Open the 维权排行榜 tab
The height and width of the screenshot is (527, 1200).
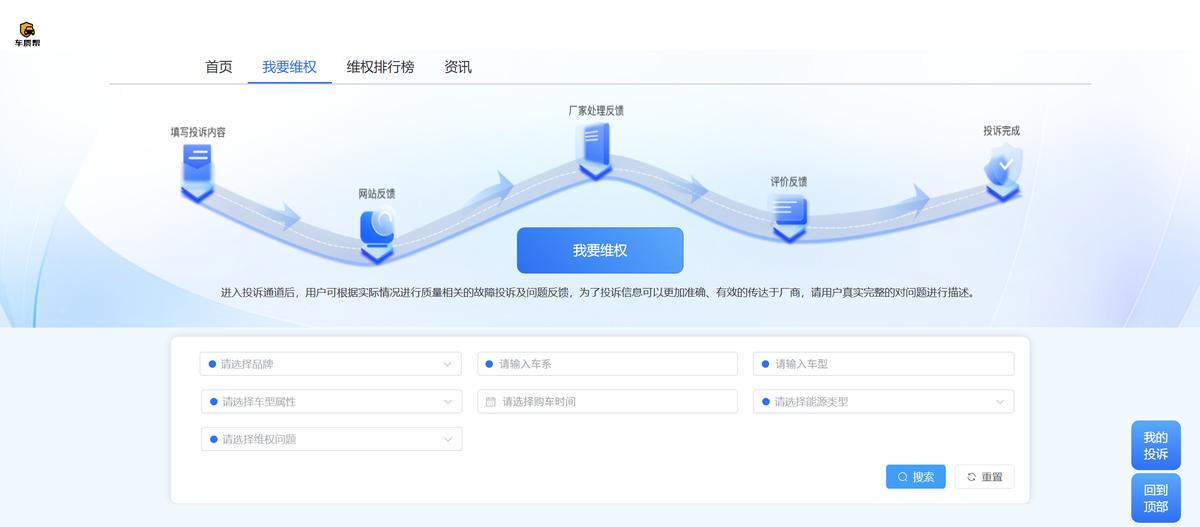(x=380, y=67)
